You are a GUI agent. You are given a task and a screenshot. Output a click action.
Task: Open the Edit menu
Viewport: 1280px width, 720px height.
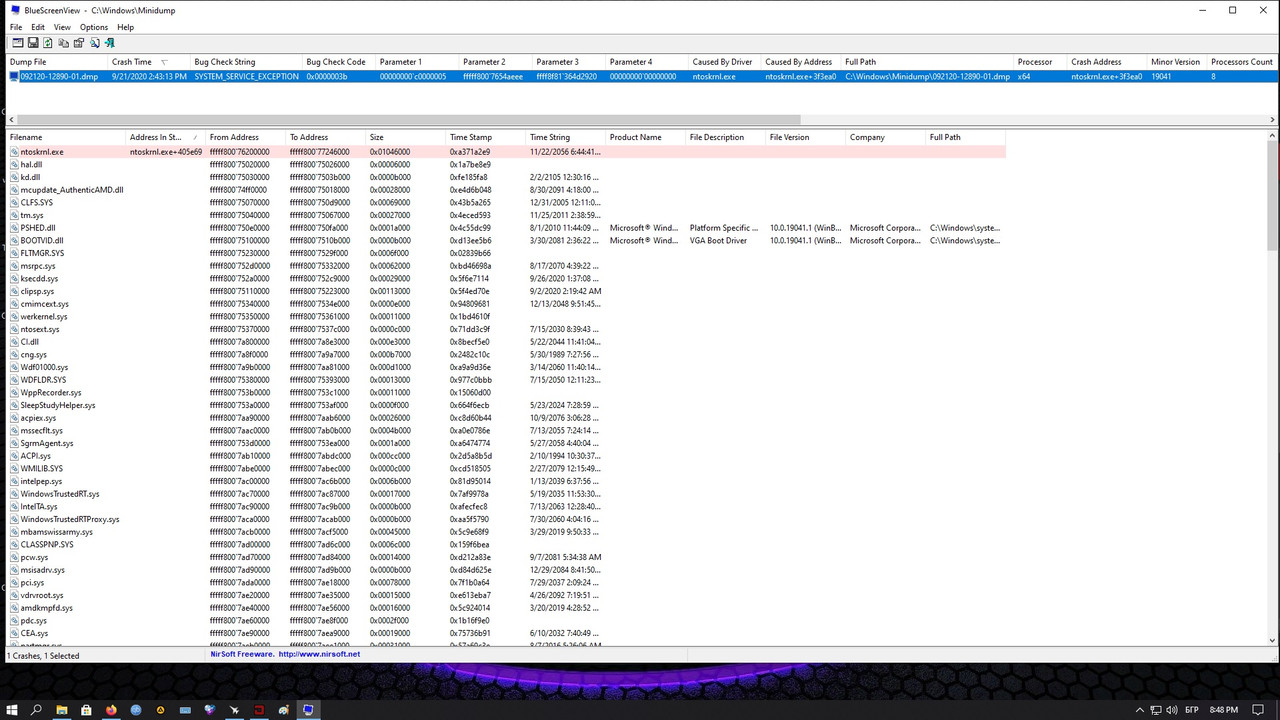click(38, 27)
